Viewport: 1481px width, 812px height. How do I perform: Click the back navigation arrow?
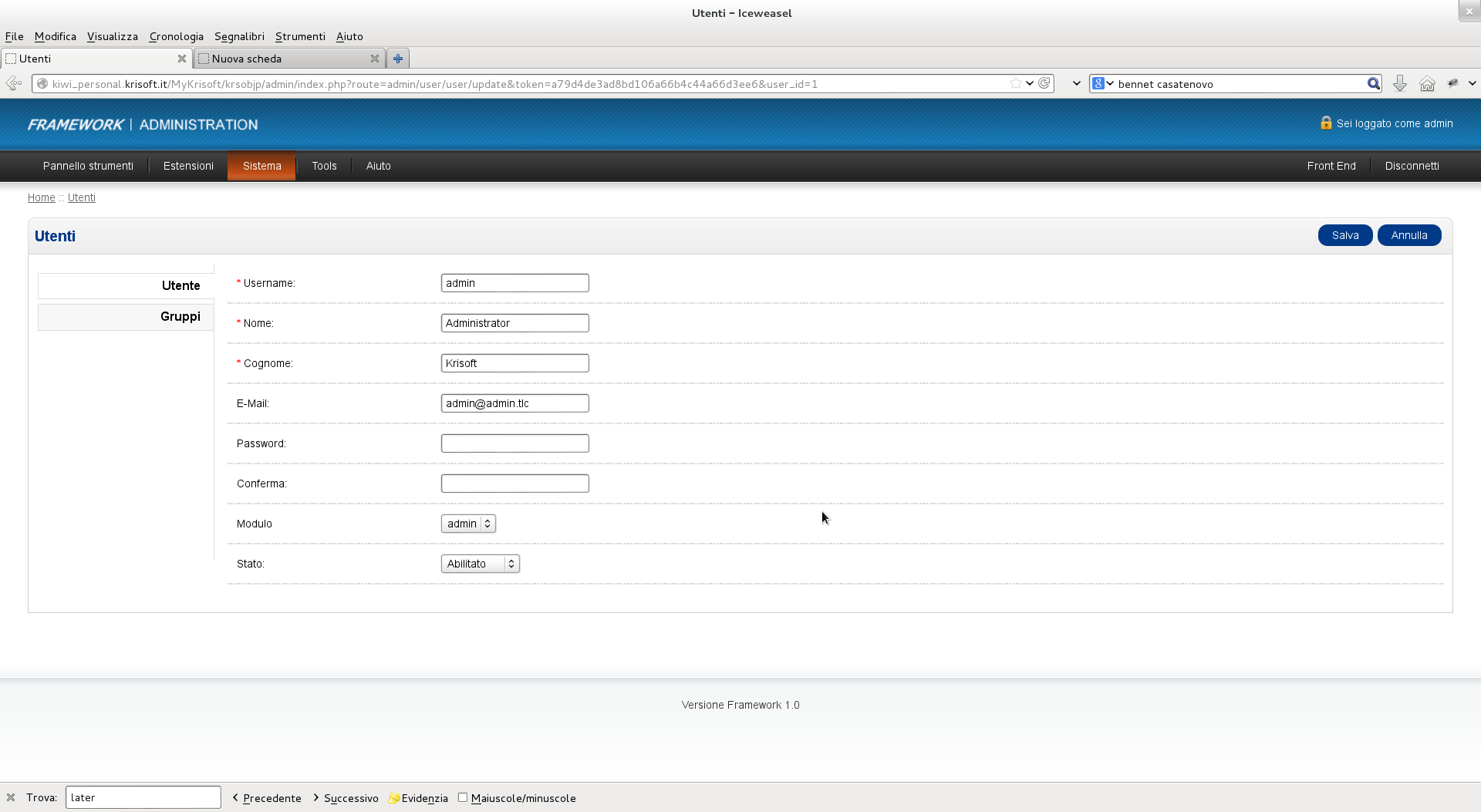click(12, 83)
